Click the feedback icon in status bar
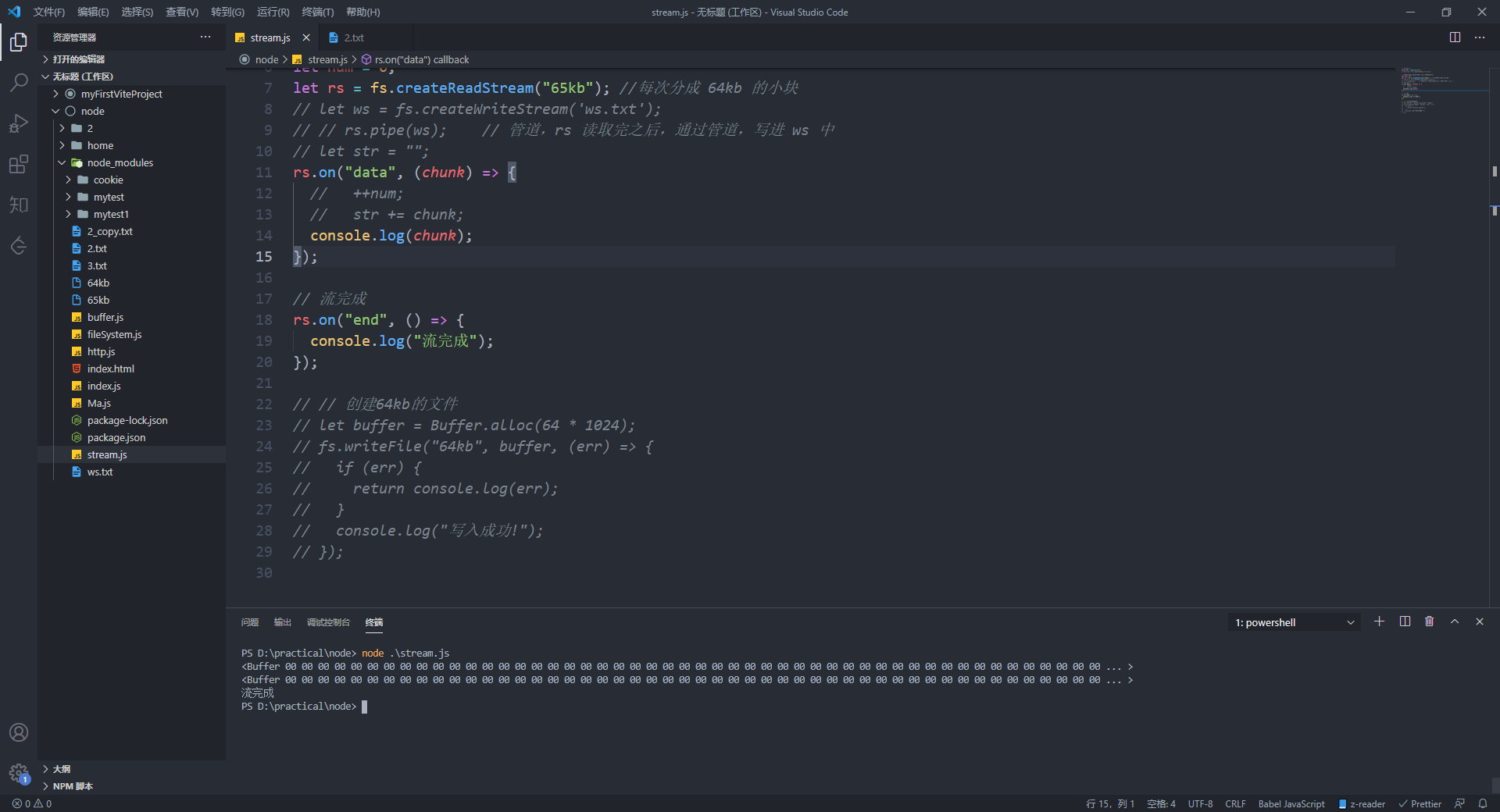Screen dimensions: 1500x812 (1459, 803)
